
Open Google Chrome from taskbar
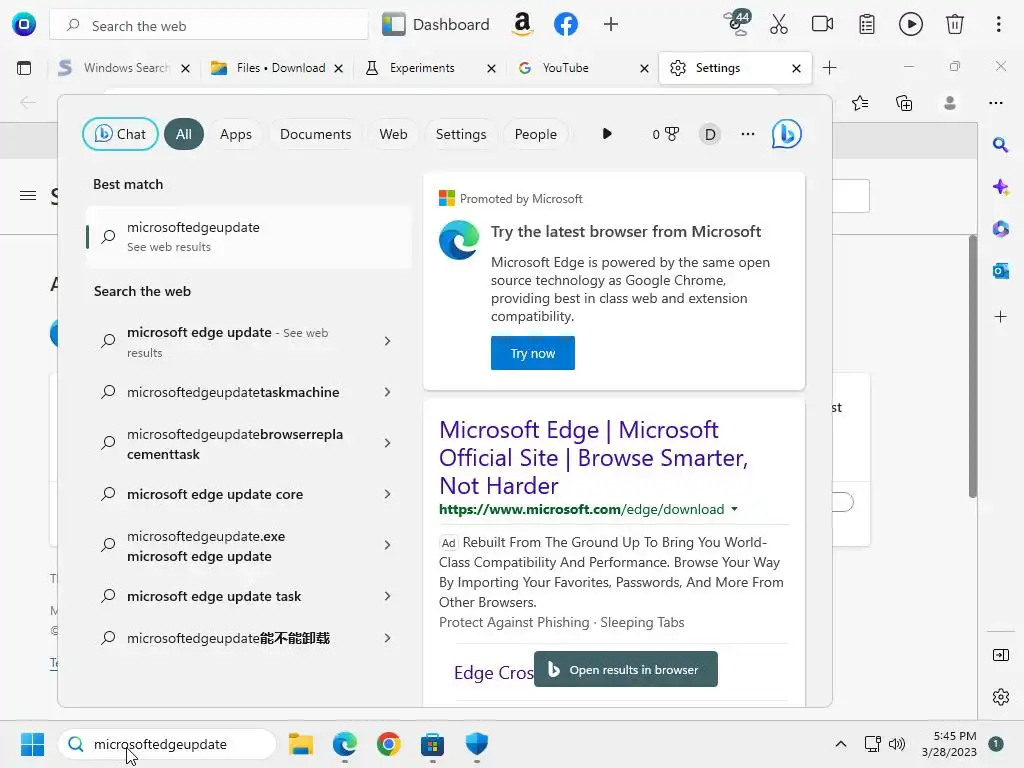[389, 744]
